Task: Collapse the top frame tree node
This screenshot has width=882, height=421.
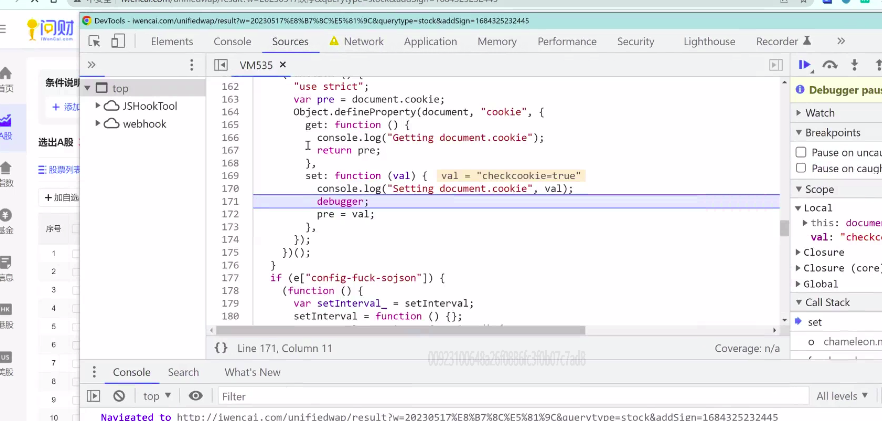Action: pos(87,88)
